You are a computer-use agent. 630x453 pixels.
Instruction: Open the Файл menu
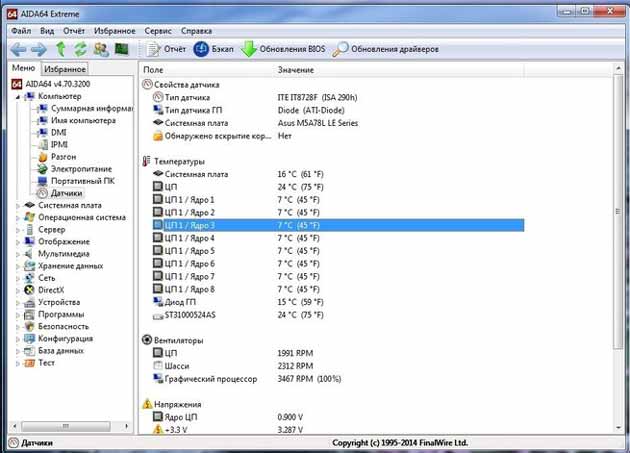21,31
